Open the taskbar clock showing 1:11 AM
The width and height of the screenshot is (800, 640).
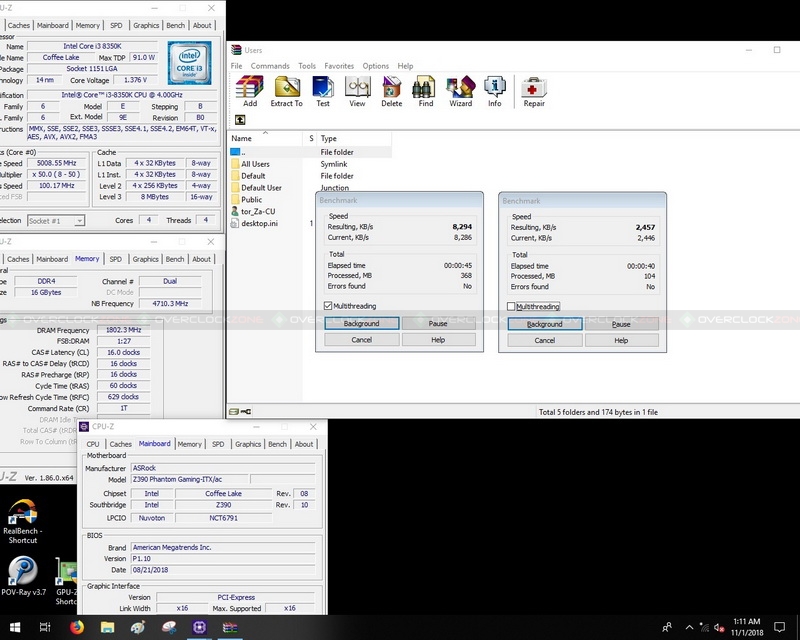pos(747,627)
